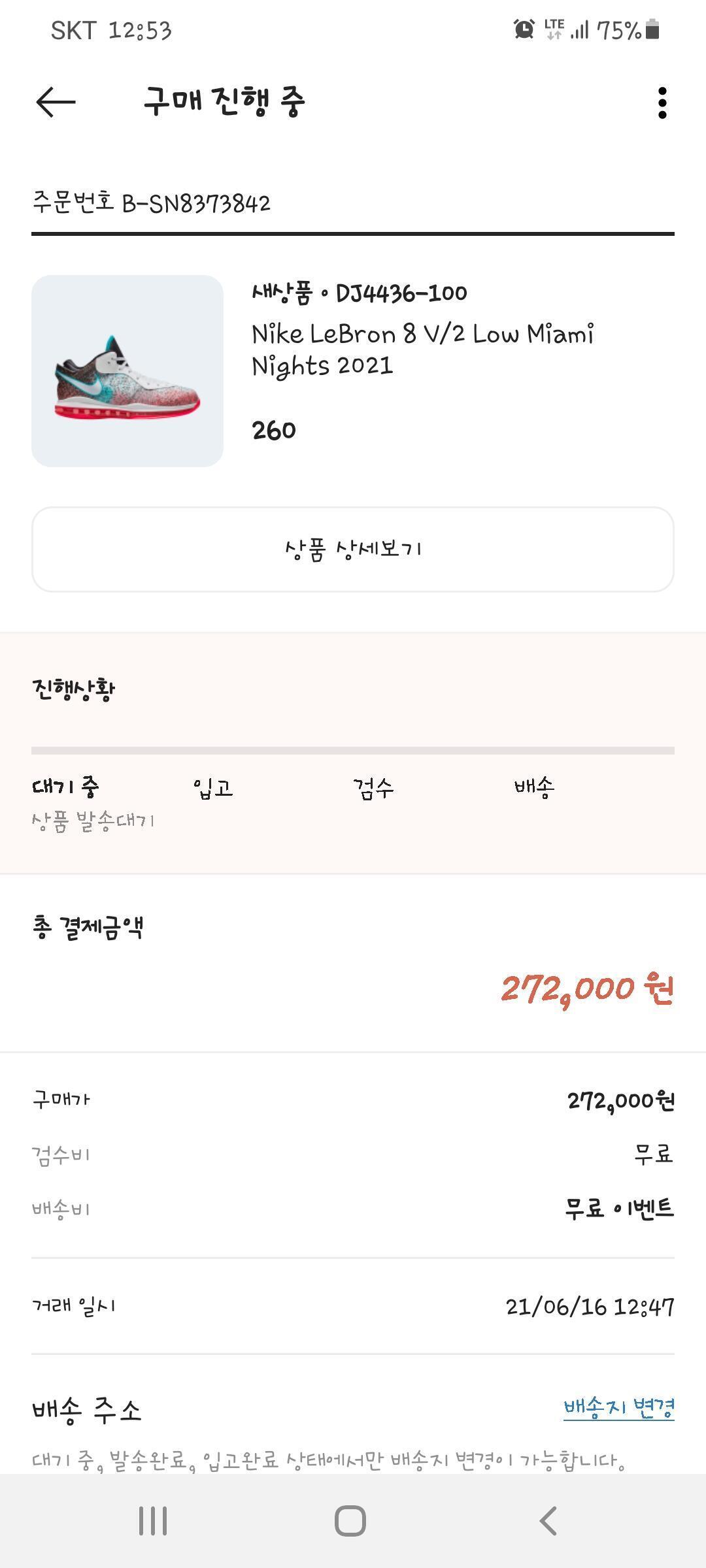This screenshot has width=706, height=1568.
Task: Open 상품 상세보기 product details button
Action: coord(353,549)
